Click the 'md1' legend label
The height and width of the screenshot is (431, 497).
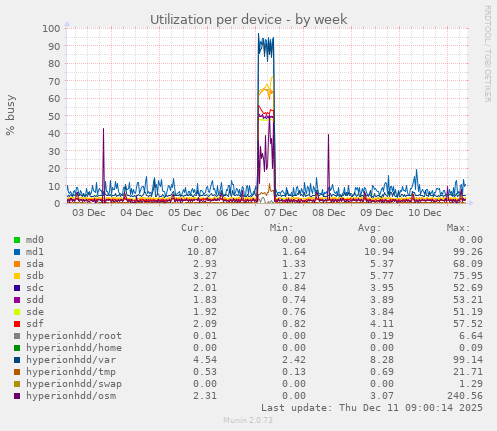pos(35,252)
